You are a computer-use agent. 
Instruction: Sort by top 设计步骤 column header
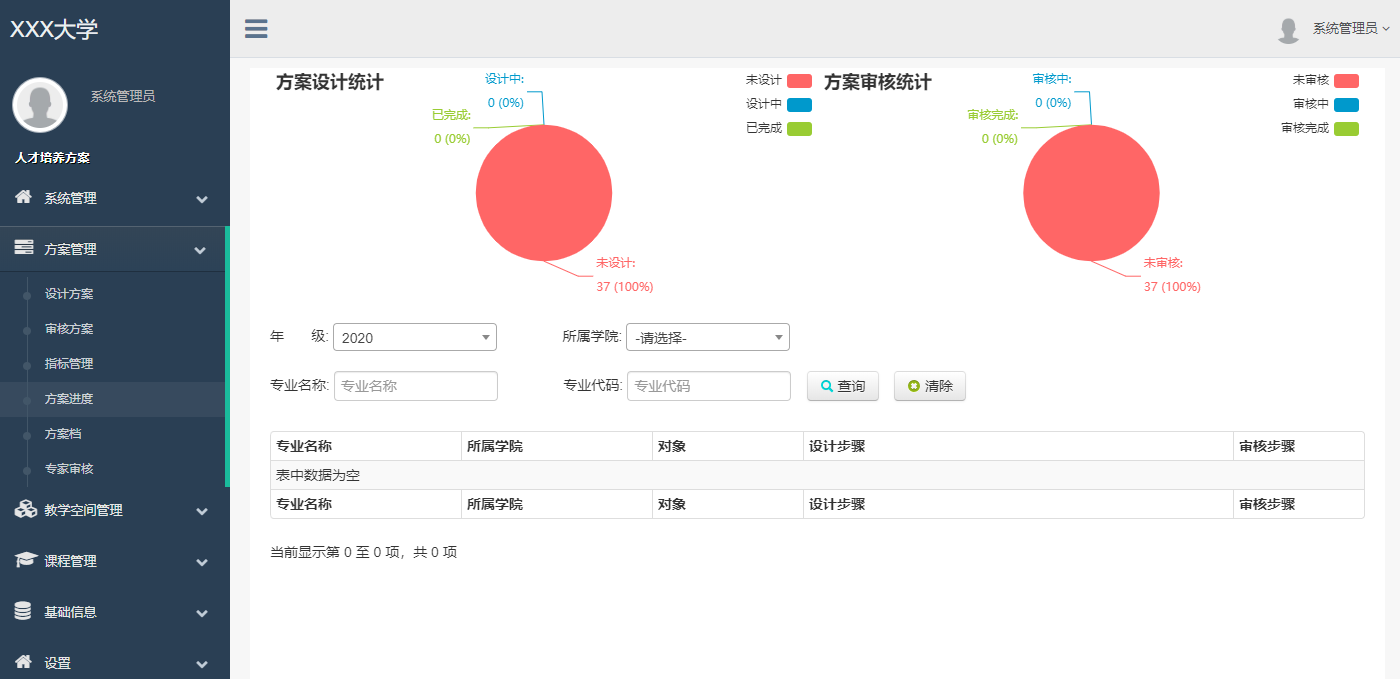[1019, 446]
